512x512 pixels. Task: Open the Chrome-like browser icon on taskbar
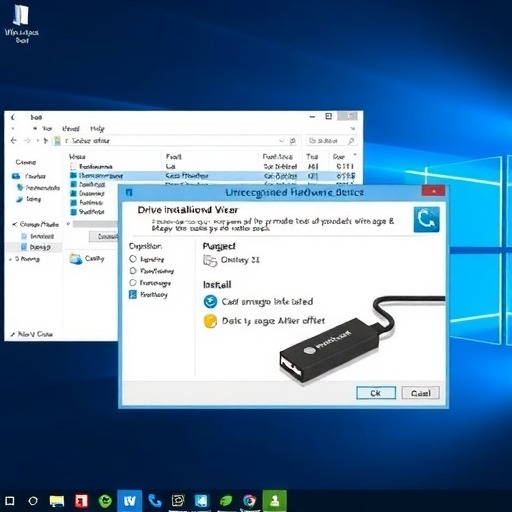(x=249, y=501)
